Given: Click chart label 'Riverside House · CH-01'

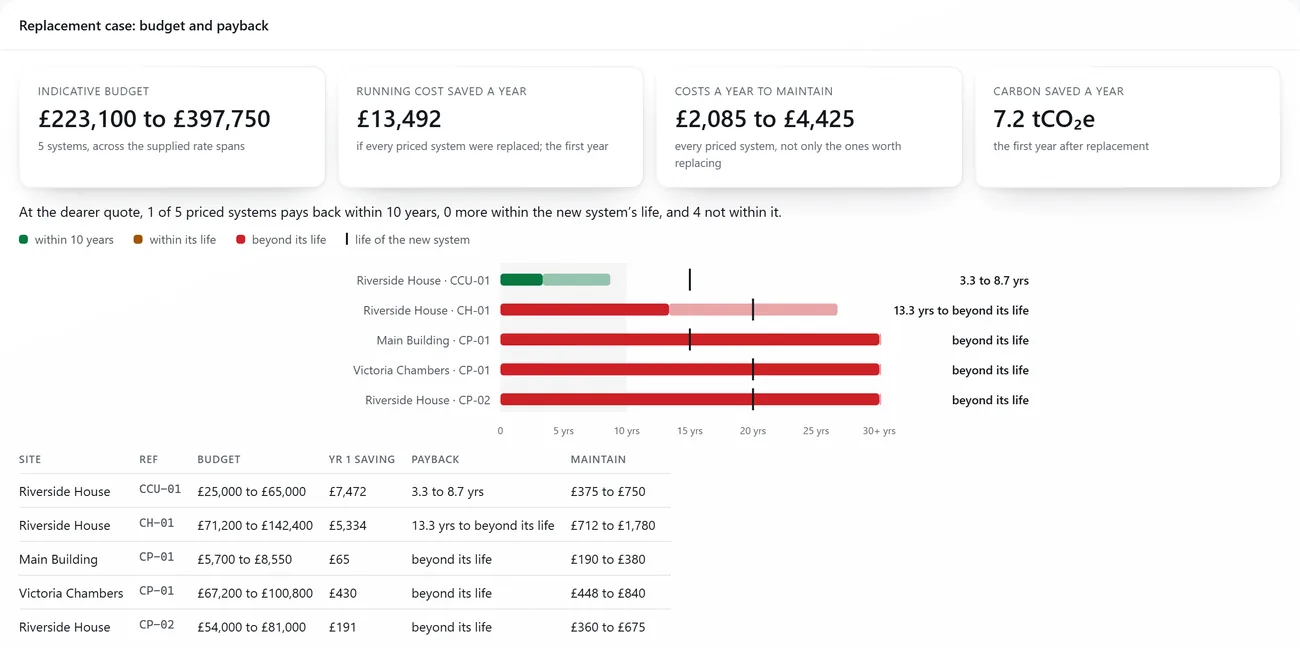Looking at the screenshot, I should 427,311.
